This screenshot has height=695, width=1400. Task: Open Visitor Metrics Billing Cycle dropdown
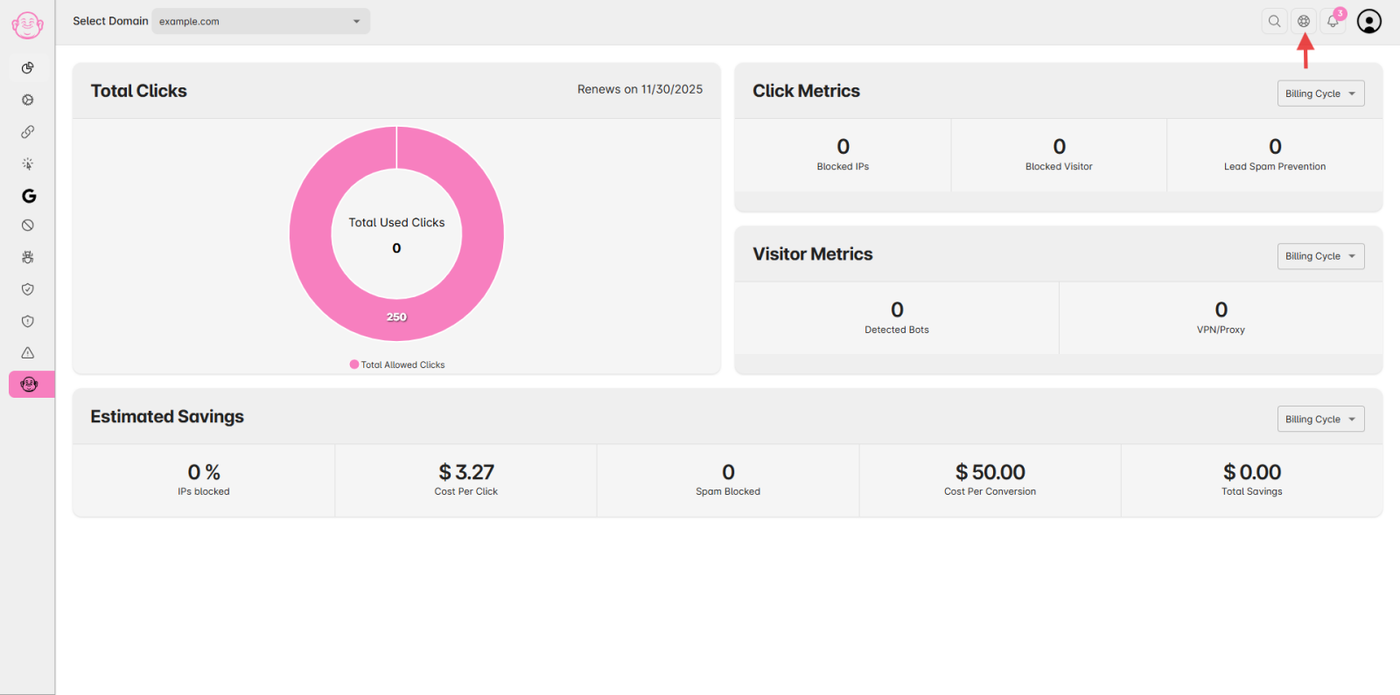(x=1321, y=256)
